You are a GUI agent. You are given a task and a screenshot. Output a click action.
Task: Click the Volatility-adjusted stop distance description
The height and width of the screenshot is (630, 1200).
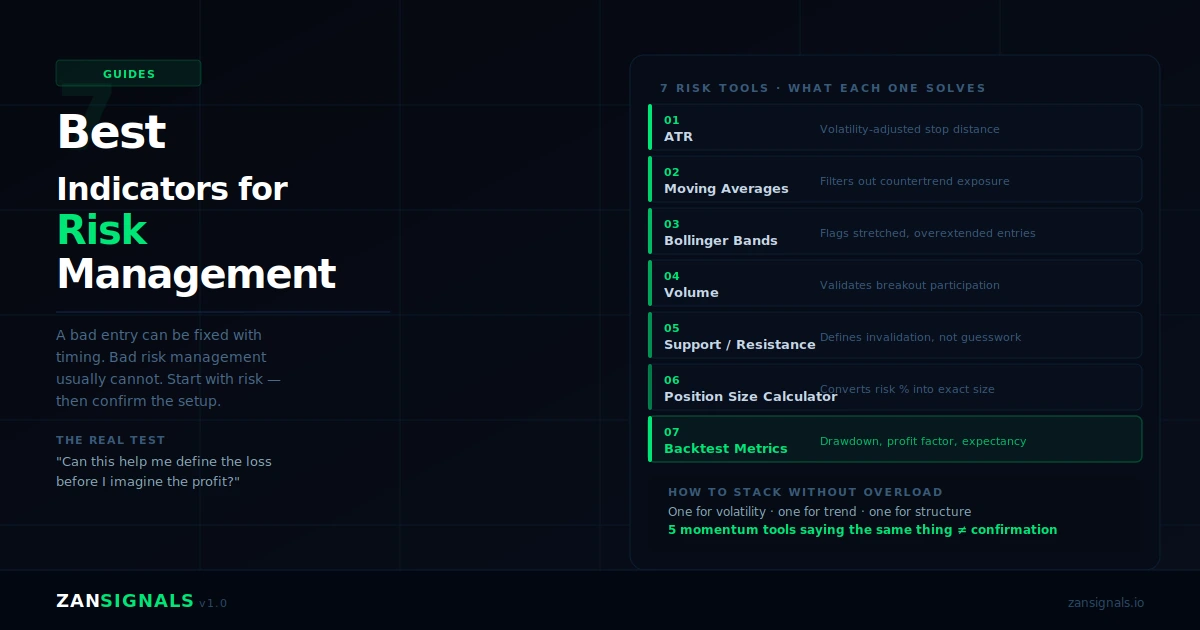[909, 129]
